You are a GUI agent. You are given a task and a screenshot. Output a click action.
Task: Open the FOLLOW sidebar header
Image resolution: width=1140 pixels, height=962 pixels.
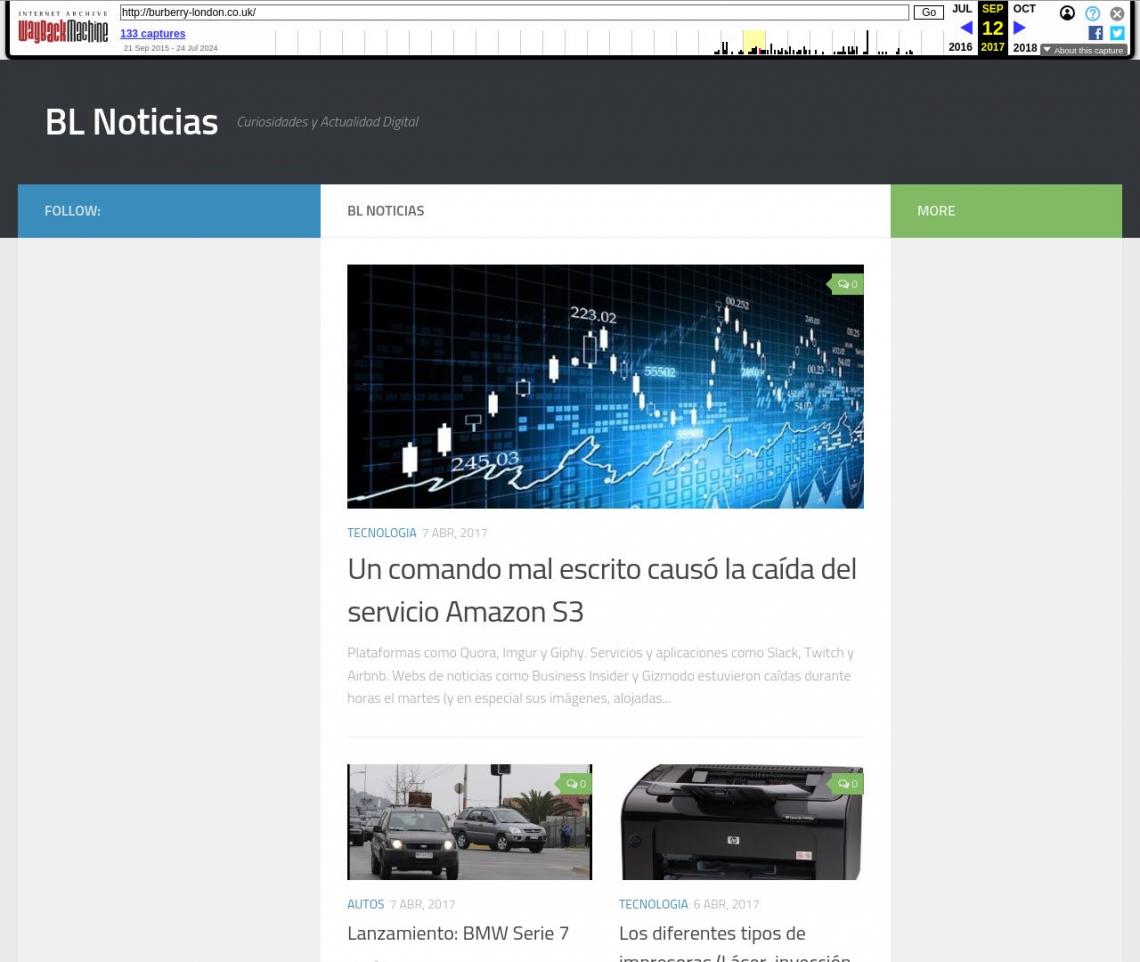(x=73, y=211)
